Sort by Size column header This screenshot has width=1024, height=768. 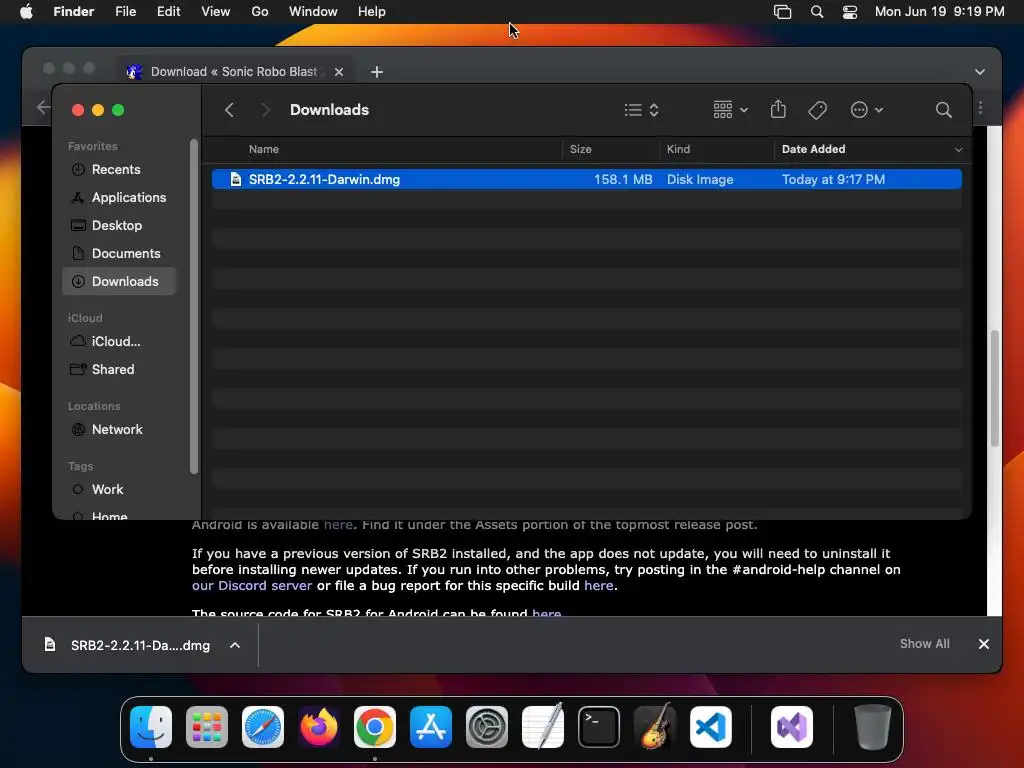coord(581,149)
